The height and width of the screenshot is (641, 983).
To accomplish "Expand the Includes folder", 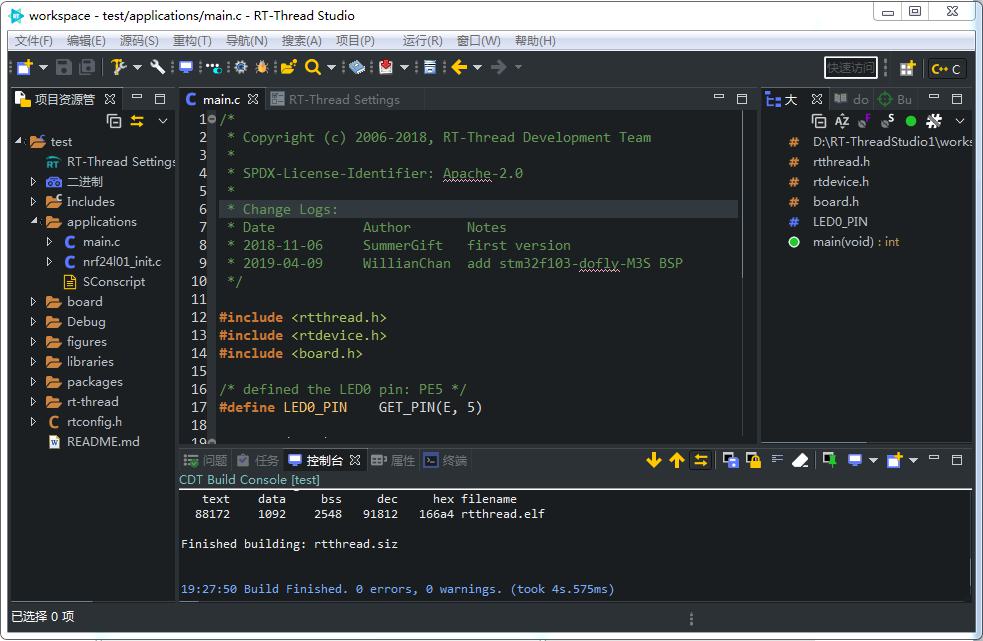I will (33, 201).
